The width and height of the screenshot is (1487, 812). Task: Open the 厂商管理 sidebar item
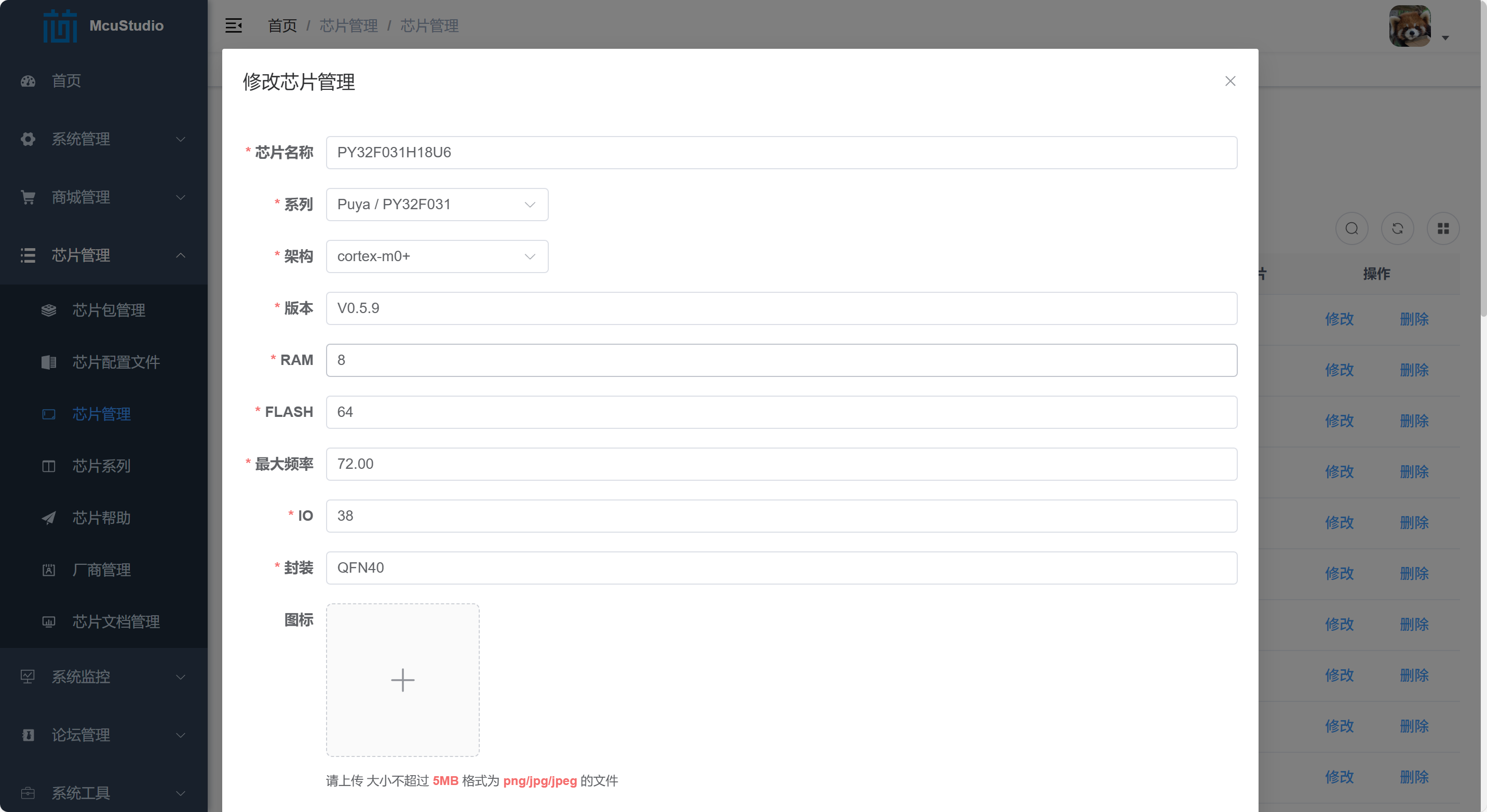(101, 570)
